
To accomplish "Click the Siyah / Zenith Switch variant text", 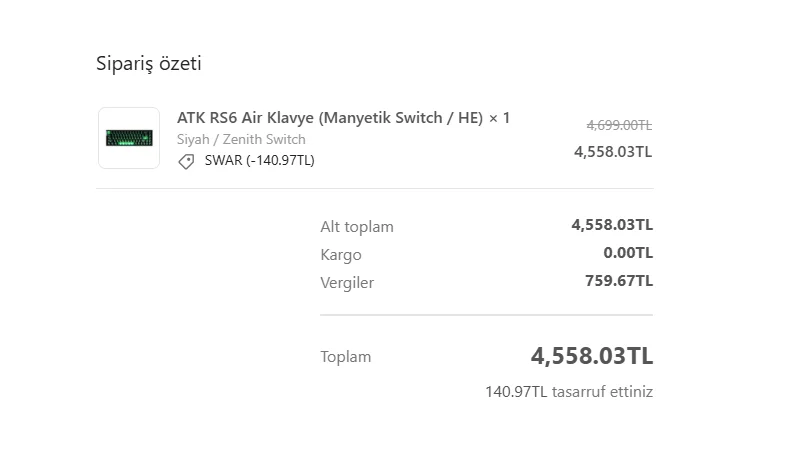I will point(241,139).
